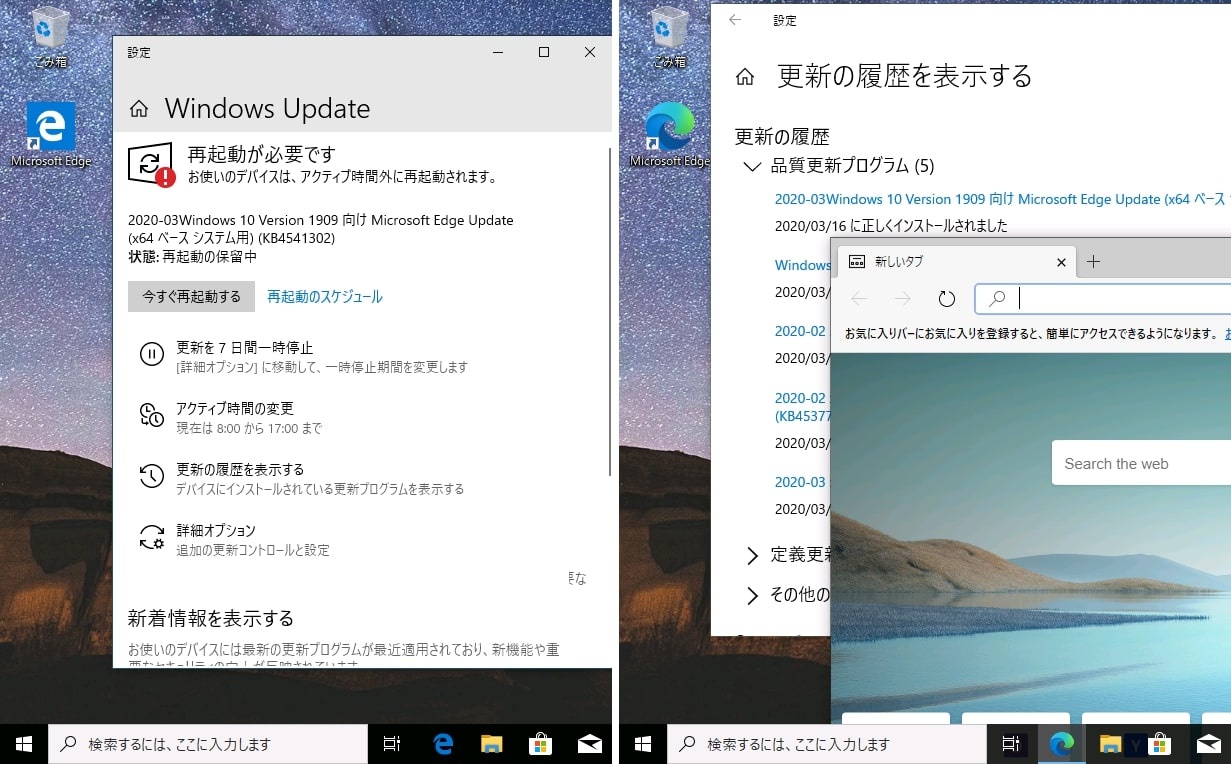Open the Start menu on left taskbar

(24, 744)
